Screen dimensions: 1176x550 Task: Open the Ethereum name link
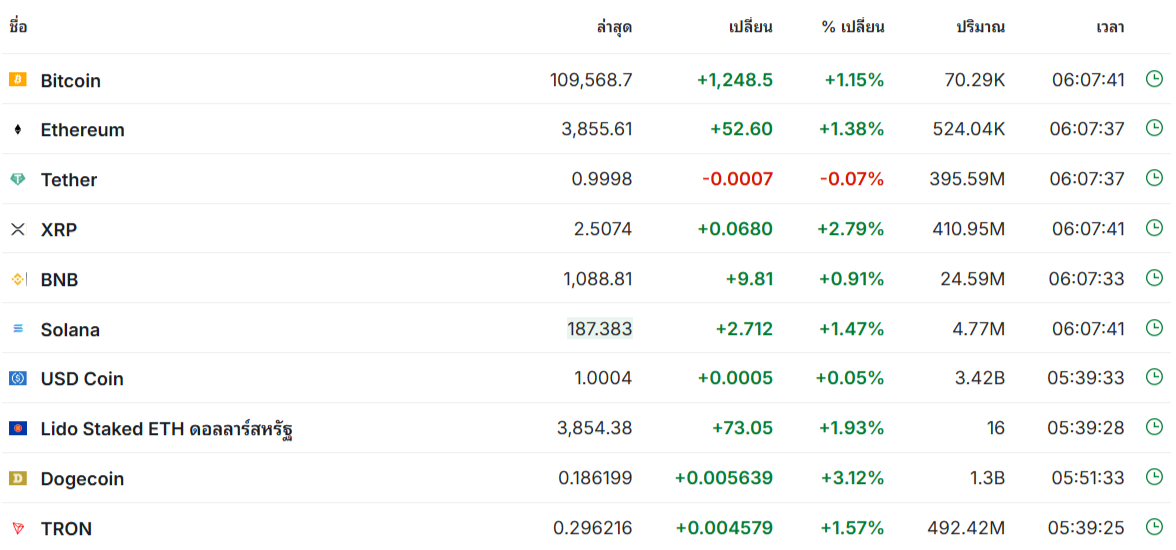pyautogui.click(x=82, y=130)
